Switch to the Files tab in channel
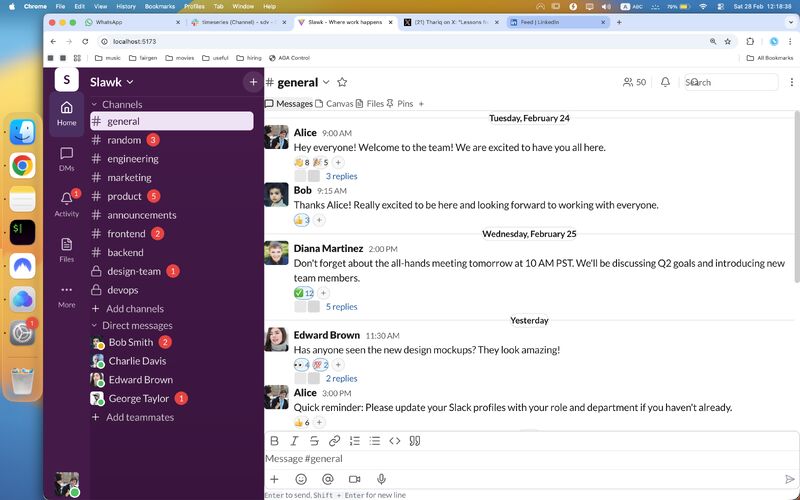The height and width of the screenshot is (500, 800). [369, 104]
